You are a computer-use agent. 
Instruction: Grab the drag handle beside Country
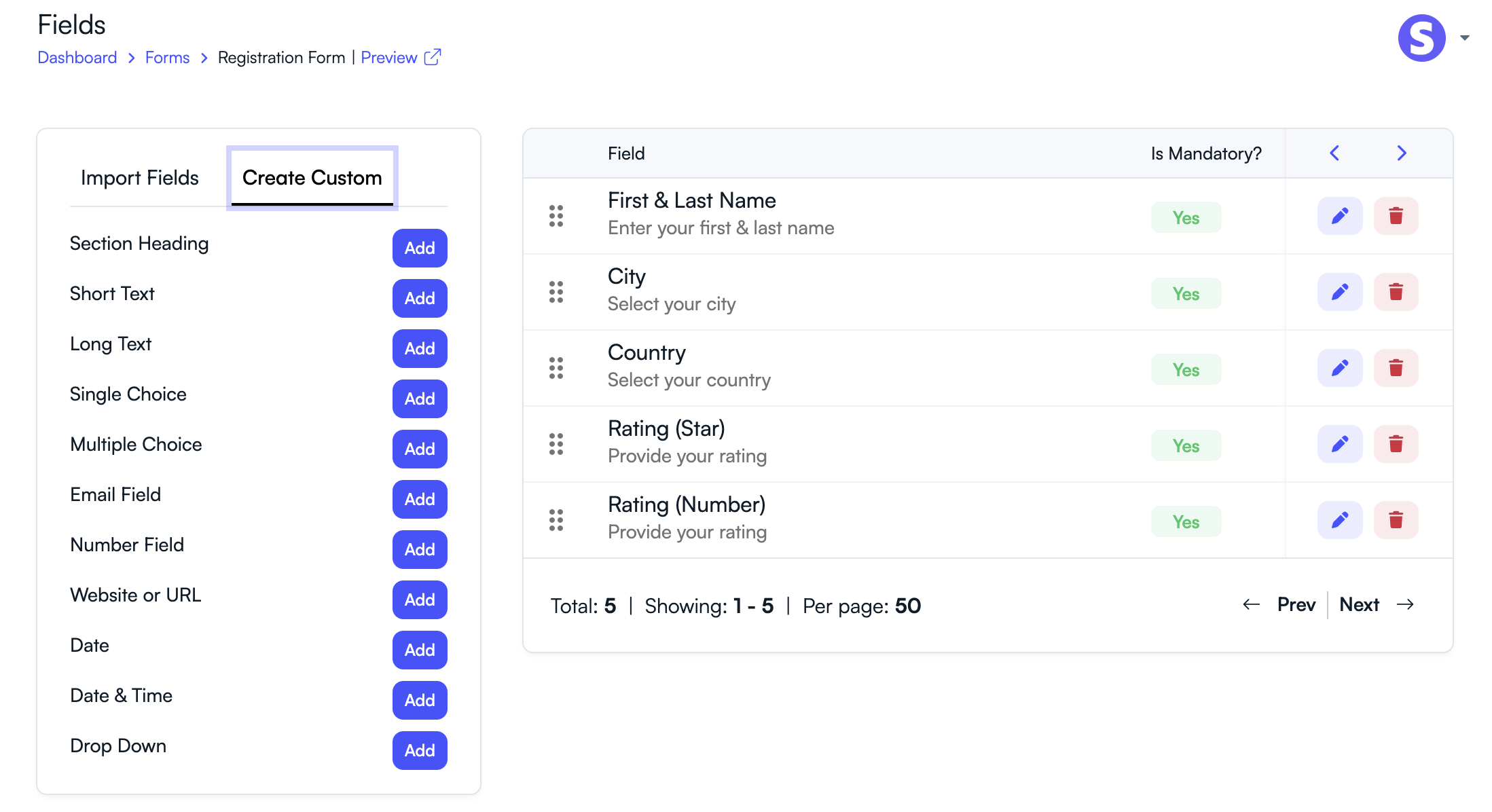(556, 368)
